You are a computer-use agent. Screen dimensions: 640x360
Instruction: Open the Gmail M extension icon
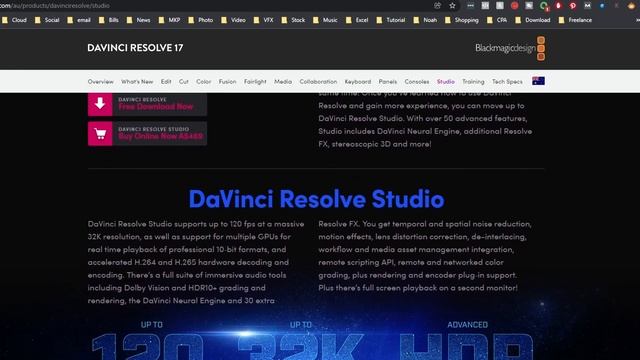(587, 6)
